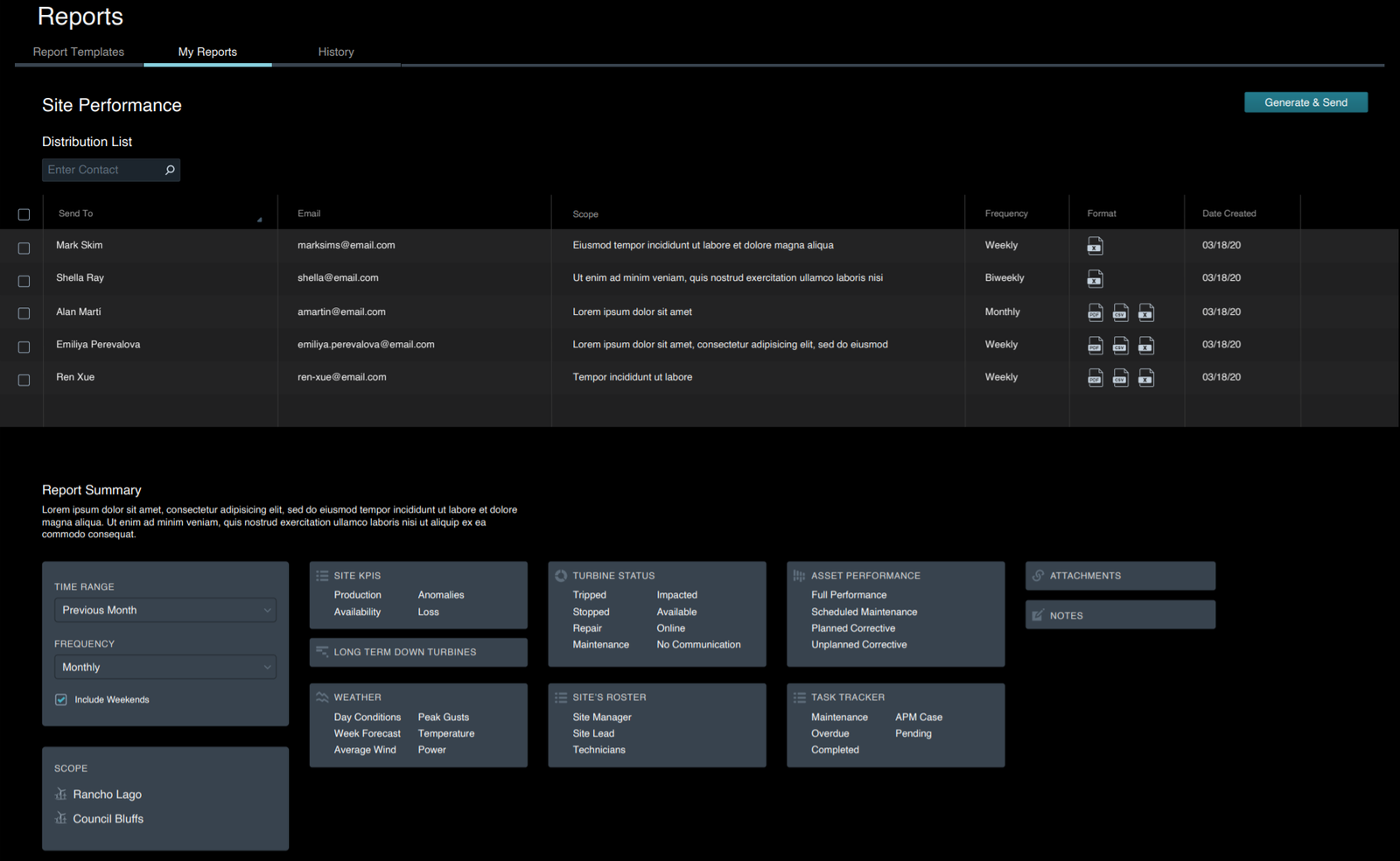Switch to the History tab

tap(336, 52)
